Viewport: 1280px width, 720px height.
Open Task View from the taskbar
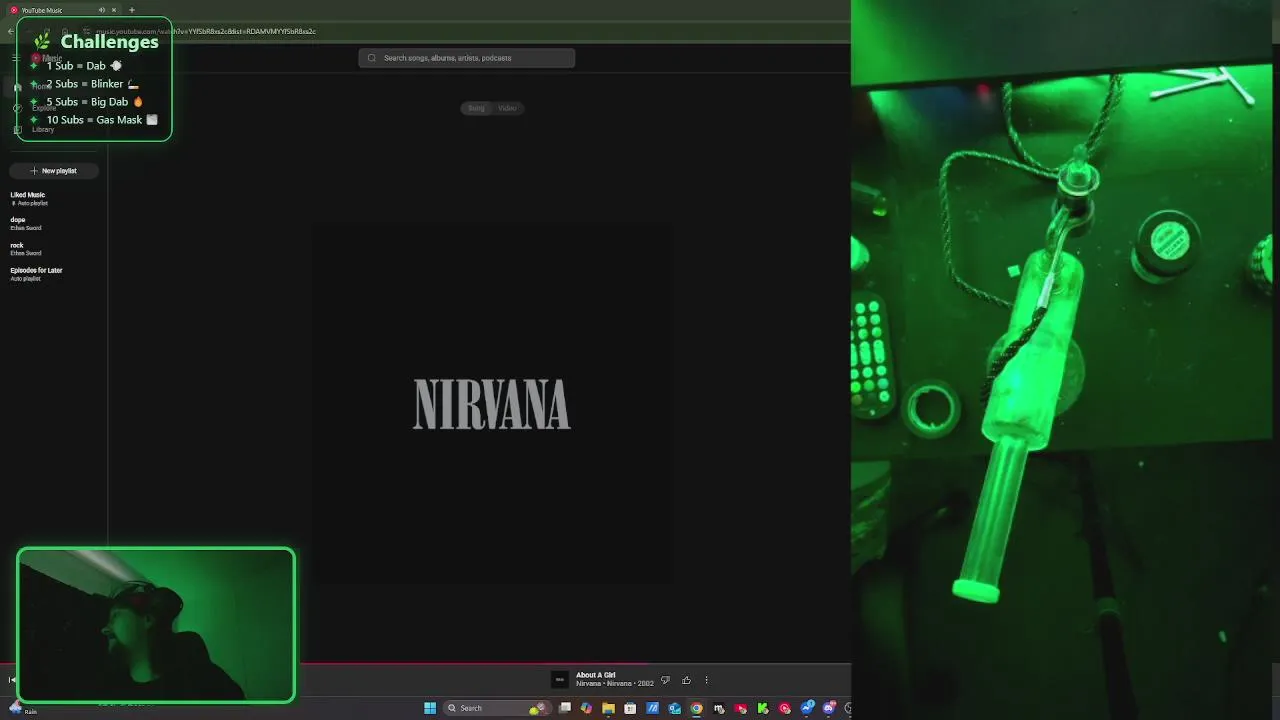pos(565,708)
